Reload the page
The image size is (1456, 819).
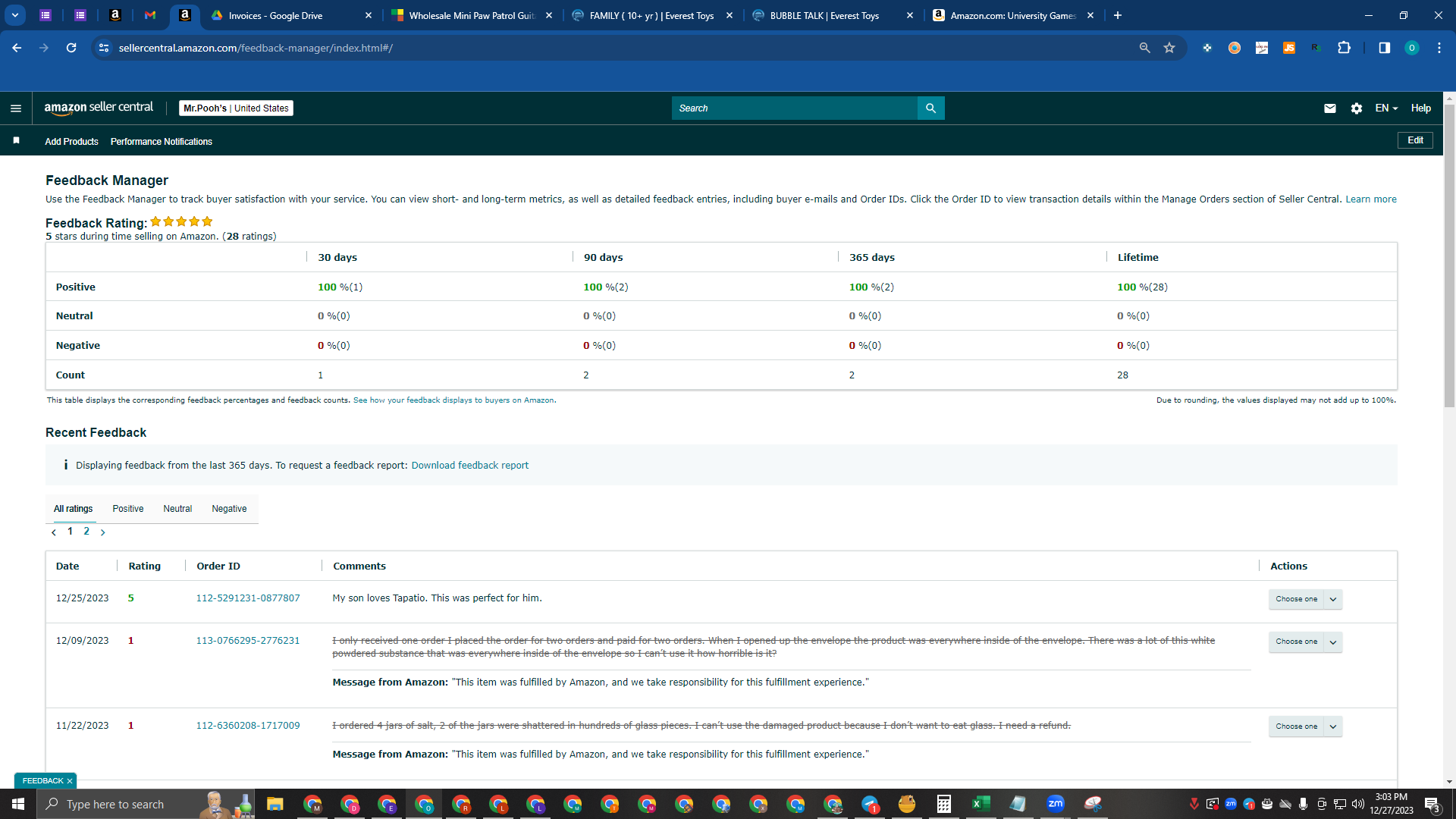tap(71, 48)
